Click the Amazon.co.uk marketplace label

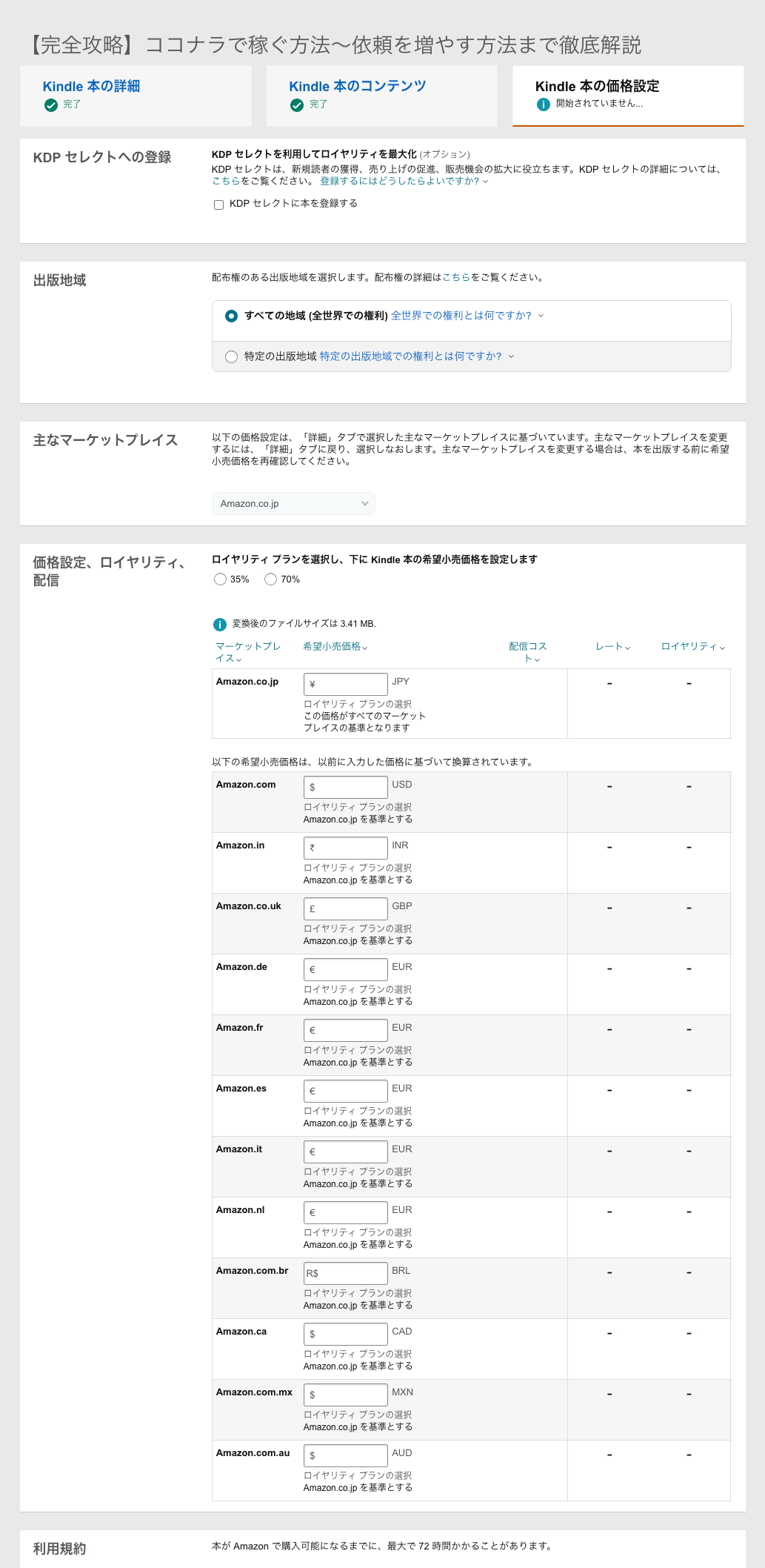click(249, 906)
